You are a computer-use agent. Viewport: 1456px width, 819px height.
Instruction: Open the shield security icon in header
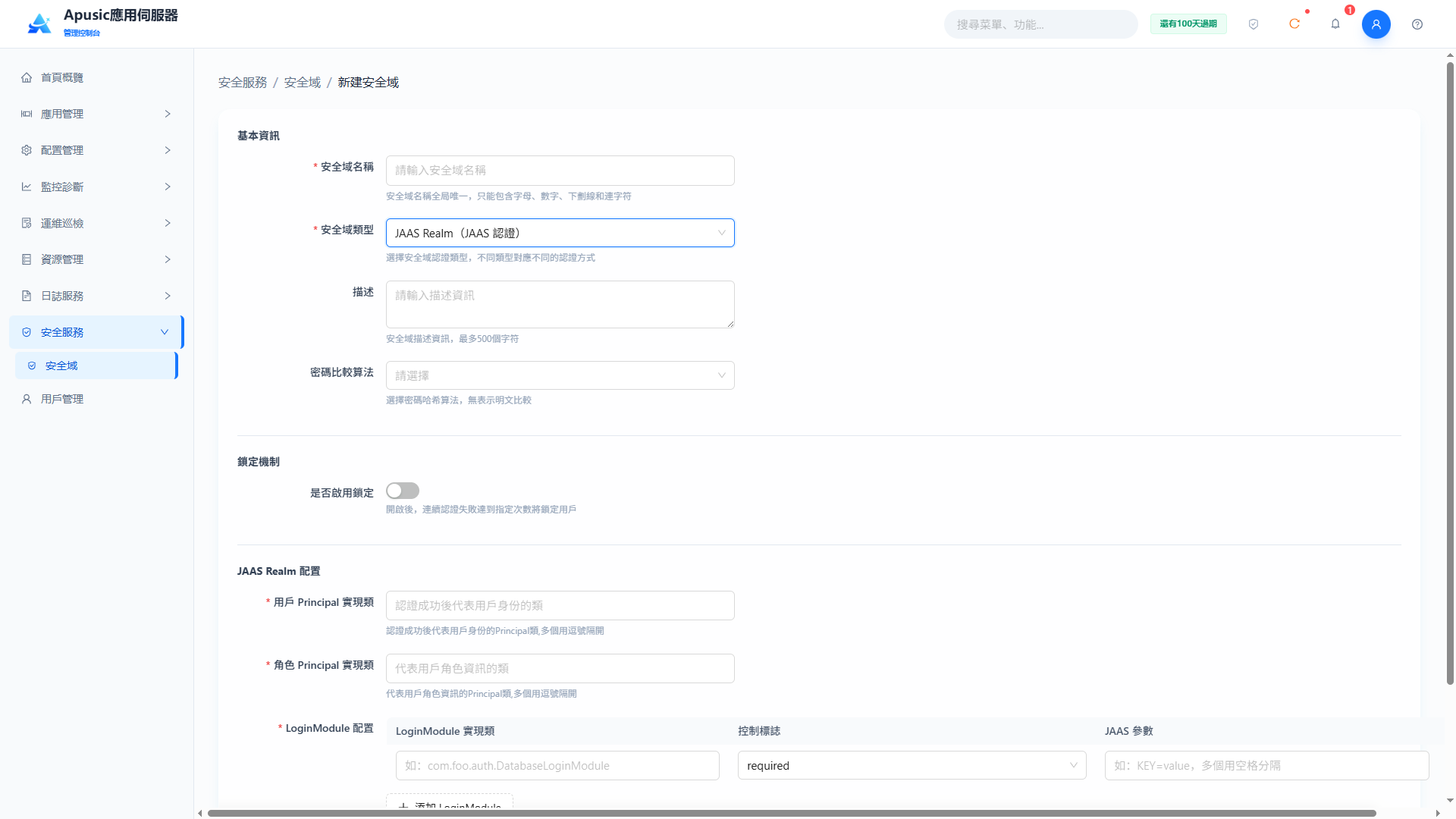1254,24
